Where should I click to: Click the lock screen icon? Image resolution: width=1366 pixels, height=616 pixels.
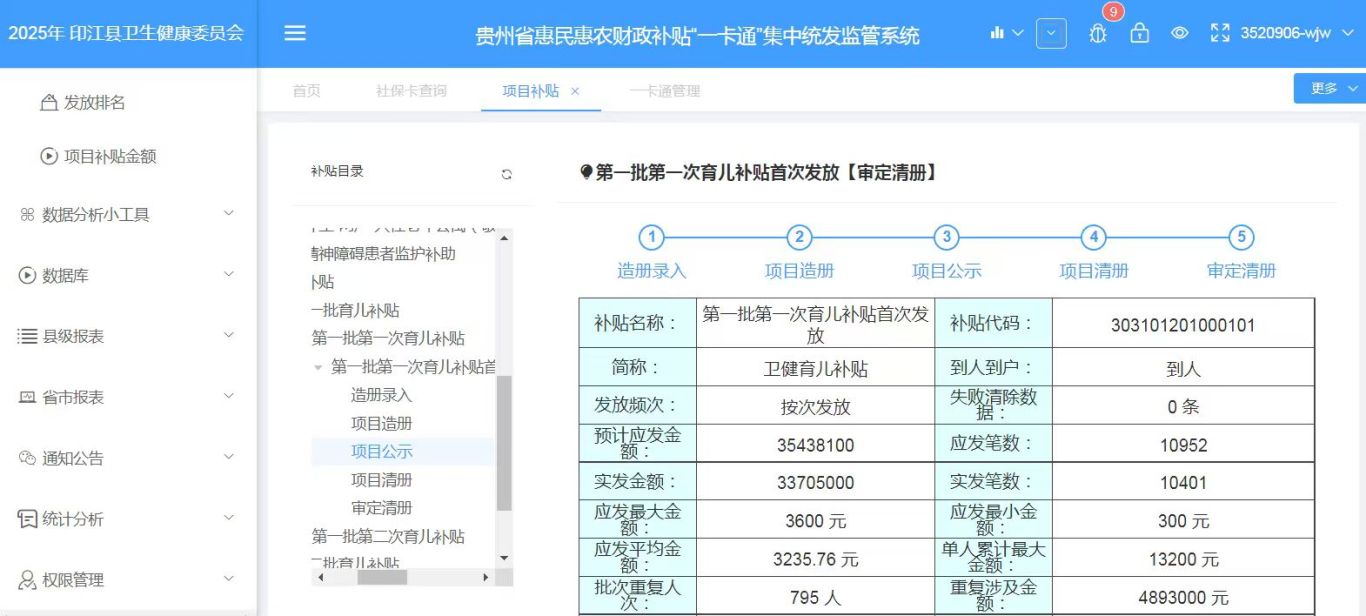pyautogui.click(x=1139, y=33)
